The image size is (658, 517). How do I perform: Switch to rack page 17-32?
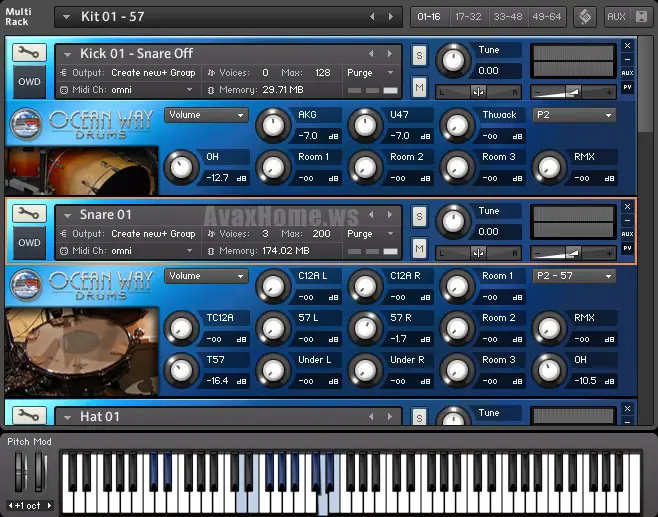tap(468, 17)
